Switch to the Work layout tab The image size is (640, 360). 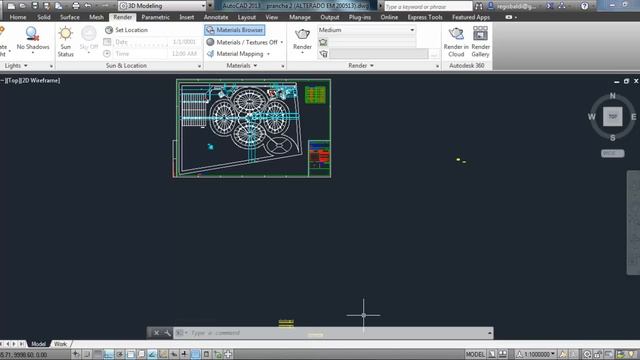[x=60, y=344]
